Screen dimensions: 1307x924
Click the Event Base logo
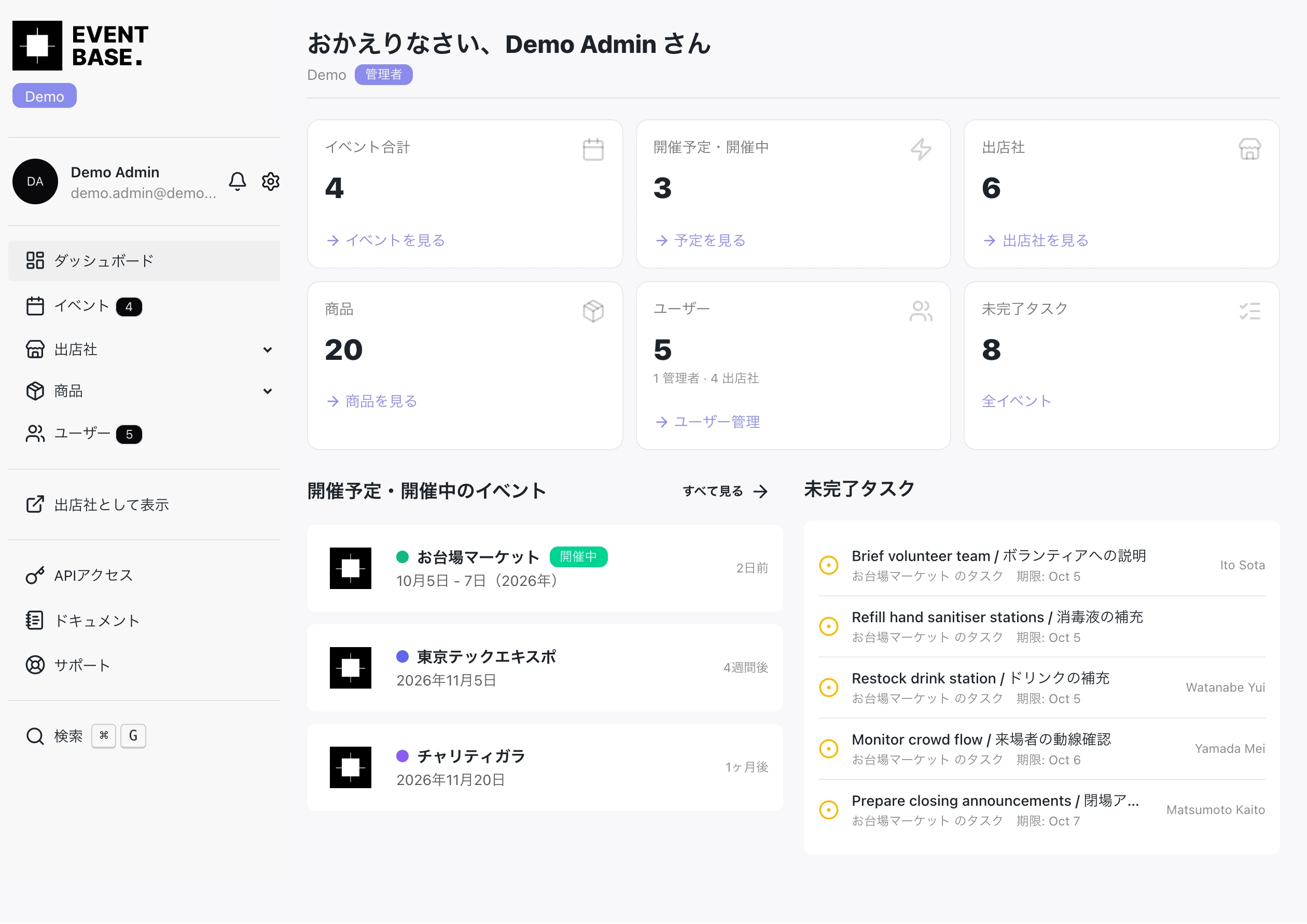click(80, 46)
